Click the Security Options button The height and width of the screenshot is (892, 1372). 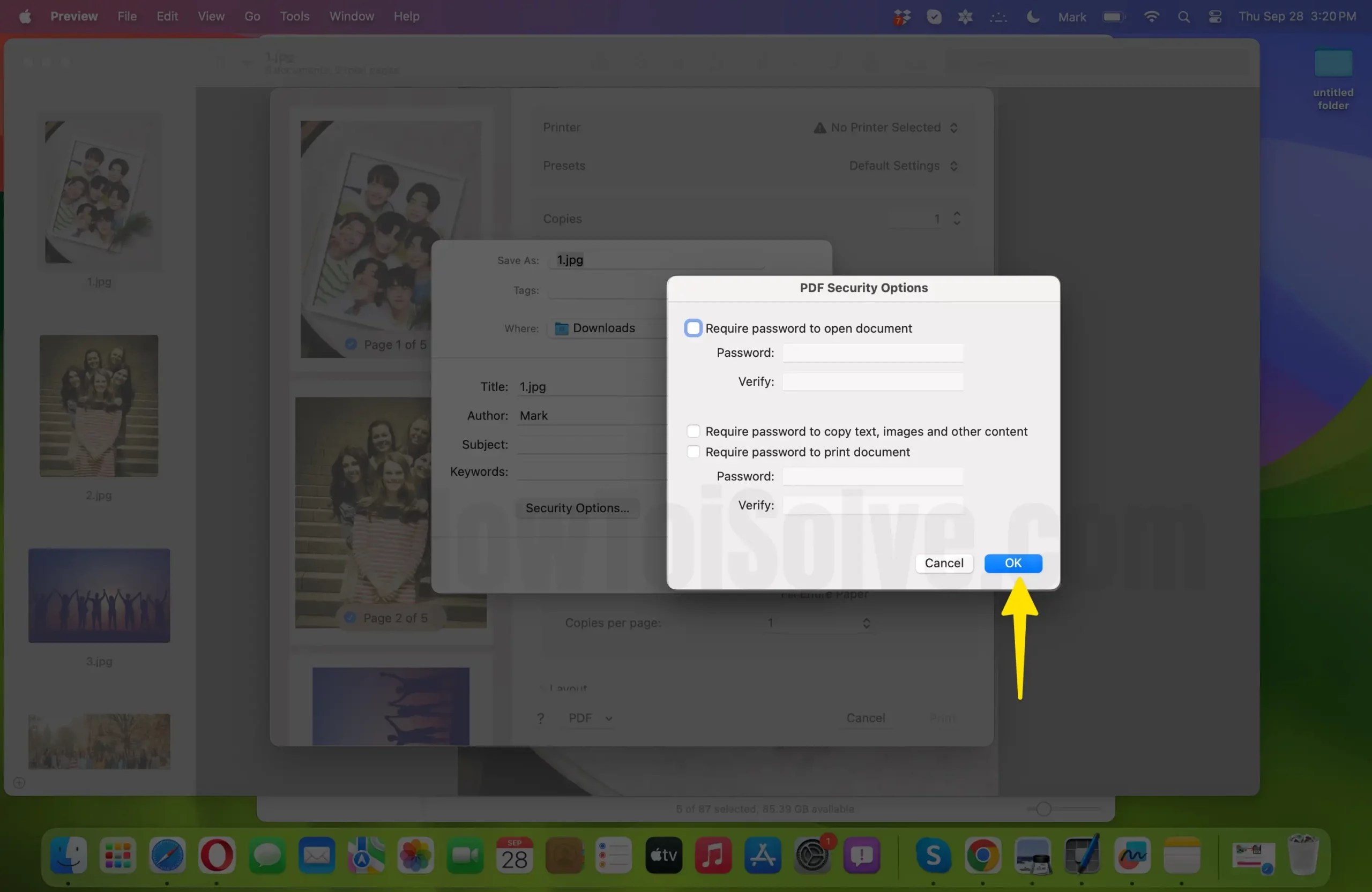[x=577, y=508]
